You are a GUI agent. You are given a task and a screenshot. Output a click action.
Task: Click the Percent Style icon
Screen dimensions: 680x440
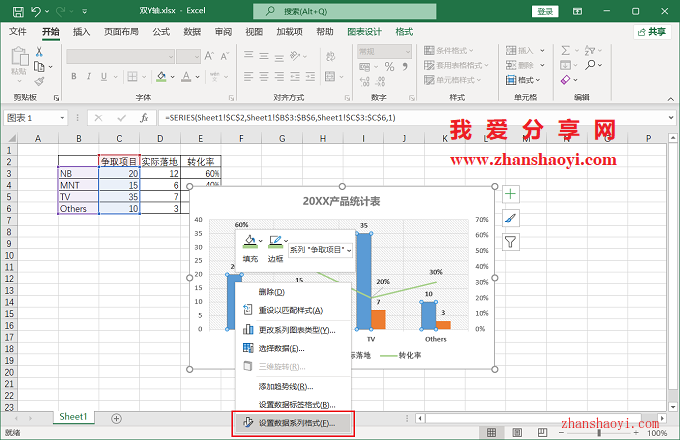[389, 67]
